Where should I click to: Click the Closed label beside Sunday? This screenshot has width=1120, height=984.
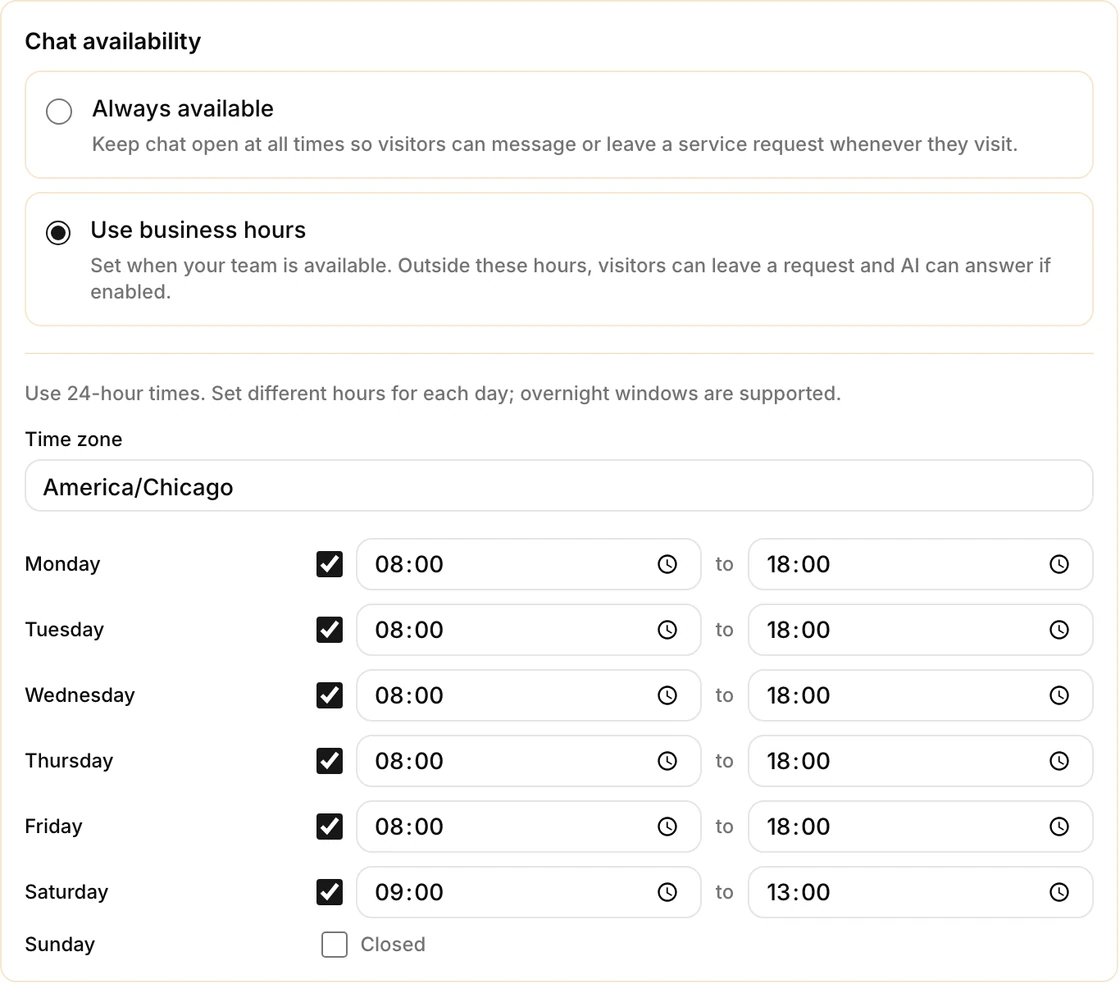(x=393, y=945)
